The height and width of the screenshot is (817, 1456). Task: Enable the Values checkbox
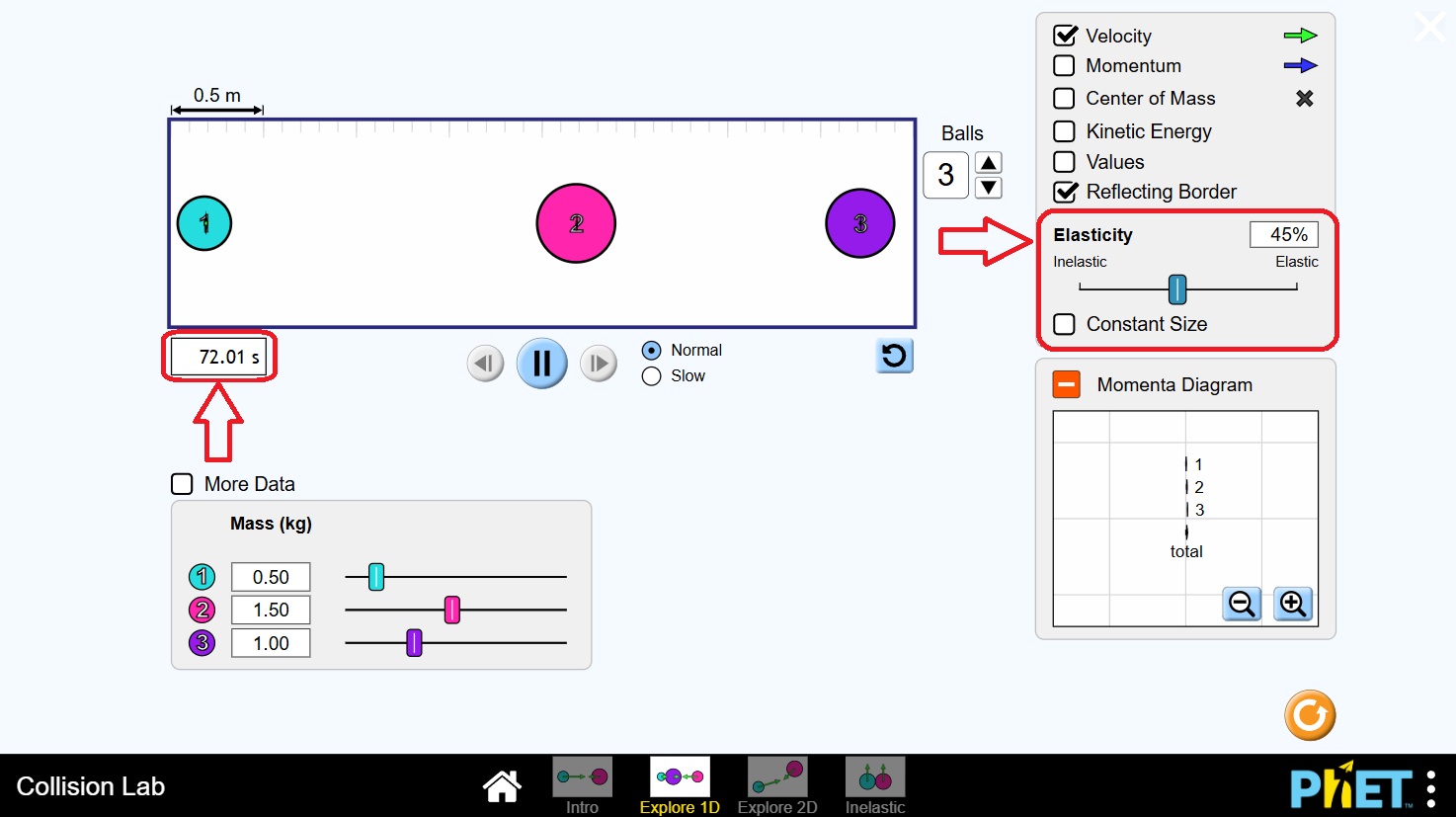[1065, 162]
